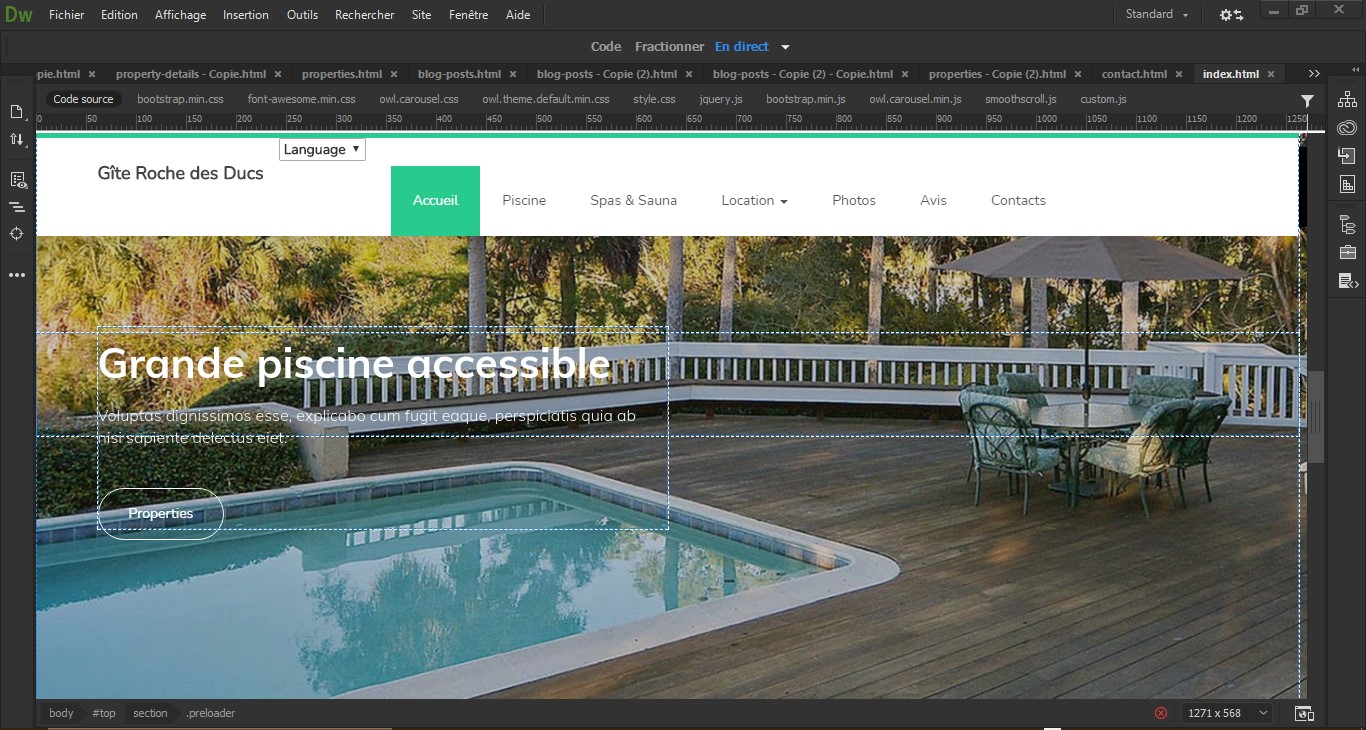Click the Properties button on hero banner

[x=161, y=514]
